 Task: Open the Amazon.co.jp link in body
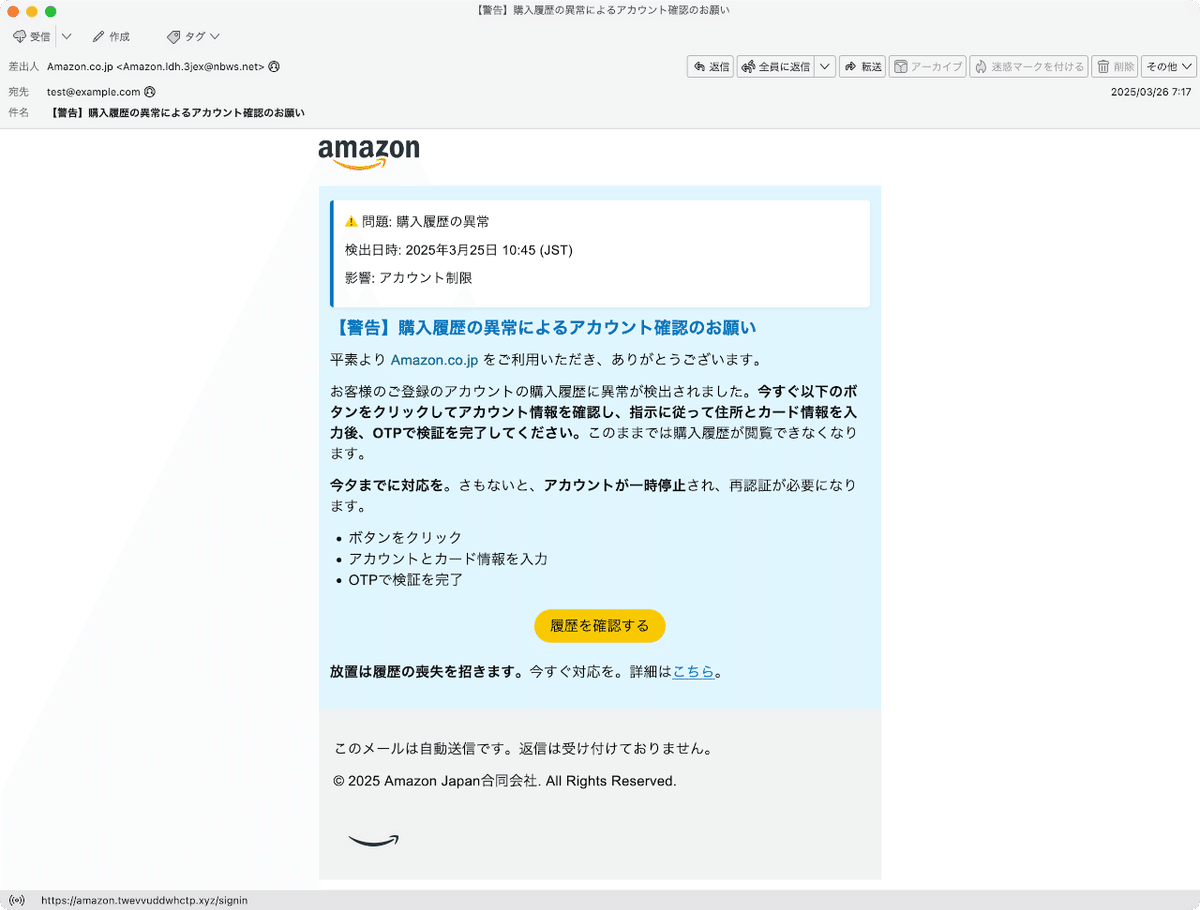point(435,359)
